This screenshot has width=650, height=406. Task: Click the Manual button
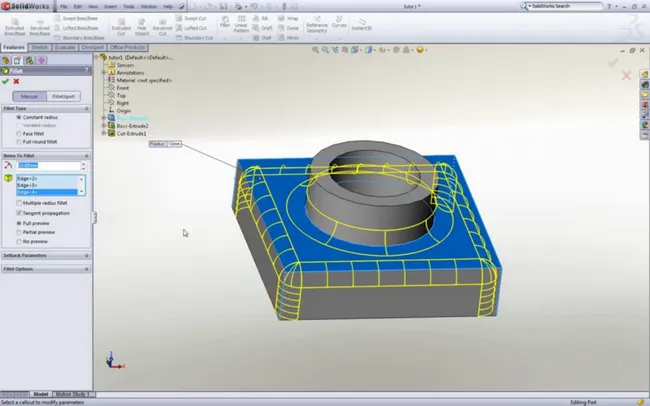(29, 96)
